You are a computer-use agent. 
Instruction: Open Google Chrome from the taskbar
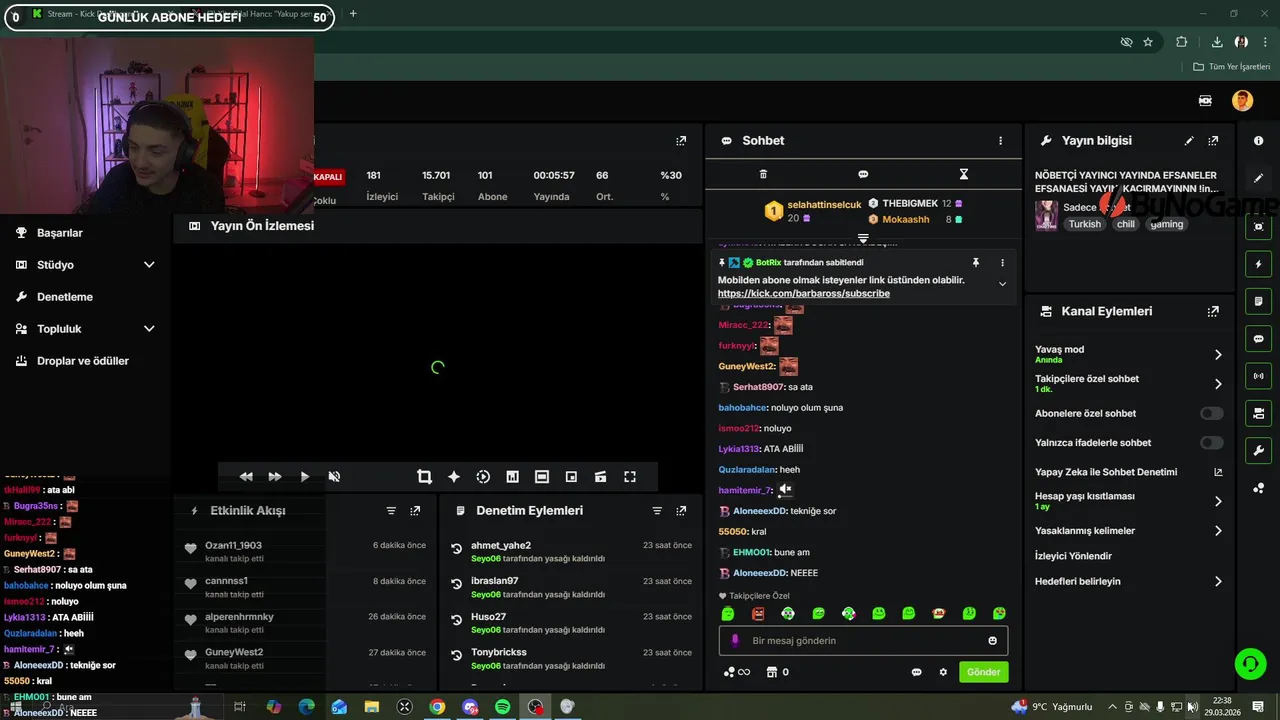(437, 707)
